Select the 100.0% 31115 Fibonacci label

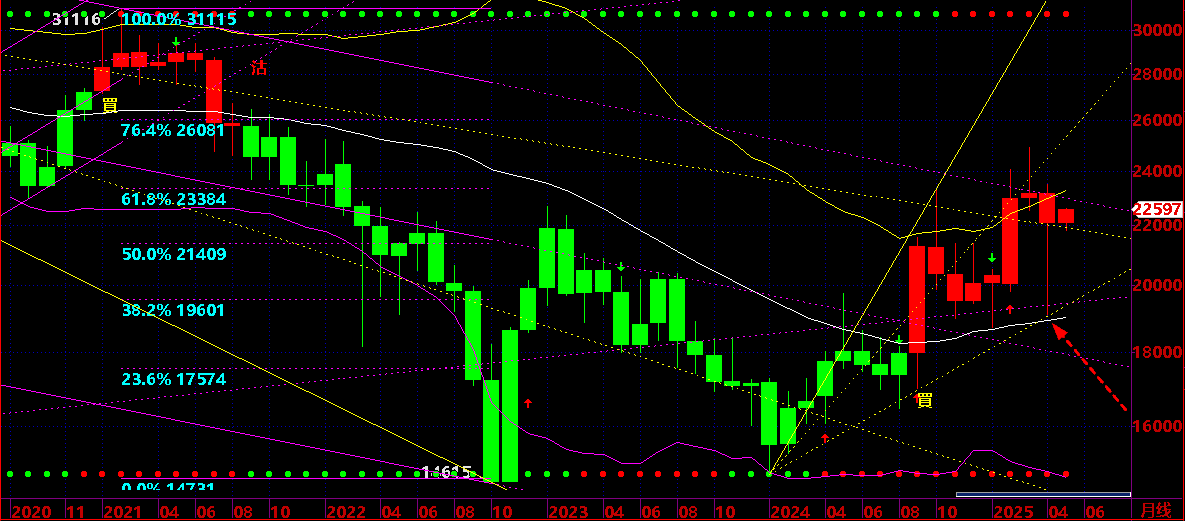coord(179,20)
